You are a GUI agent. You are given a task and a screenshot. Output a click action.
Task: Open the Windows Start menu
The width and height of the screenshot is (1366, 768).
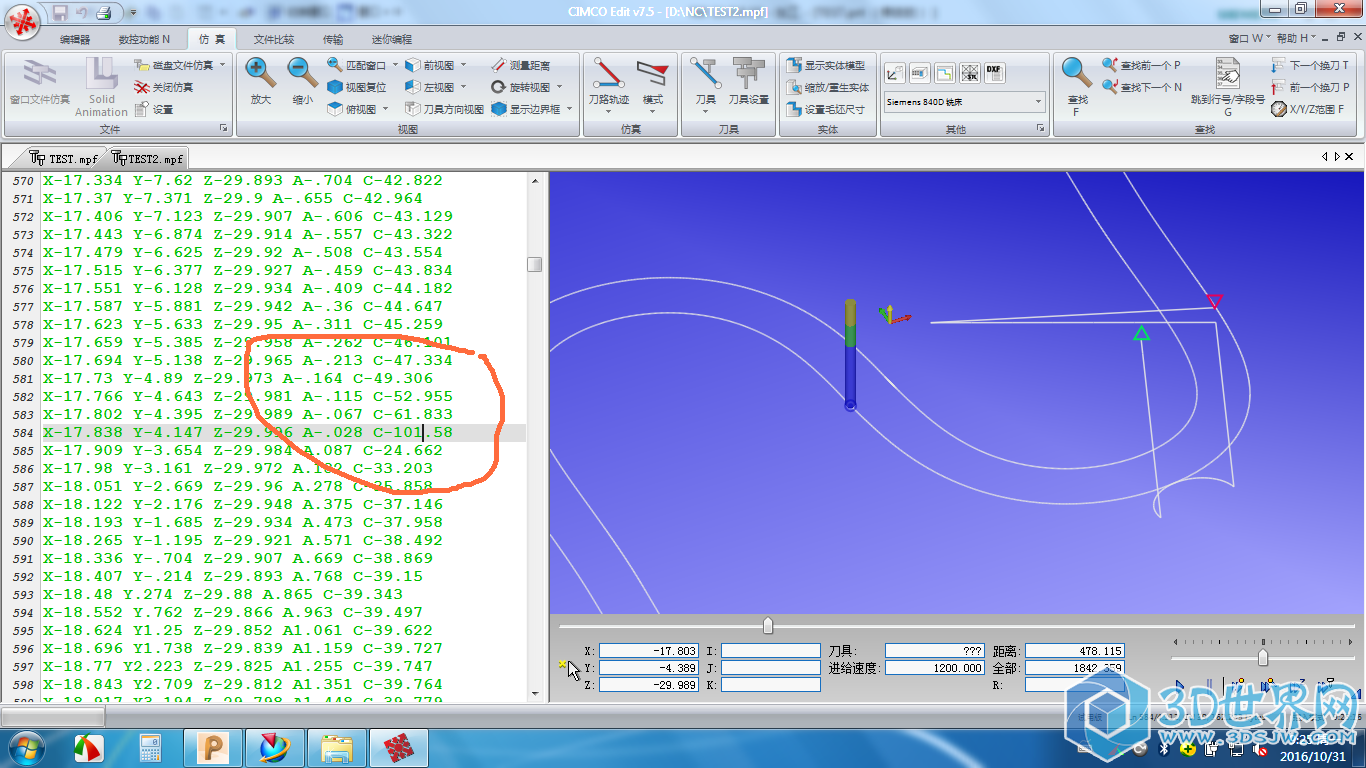(x=24, y=748)
